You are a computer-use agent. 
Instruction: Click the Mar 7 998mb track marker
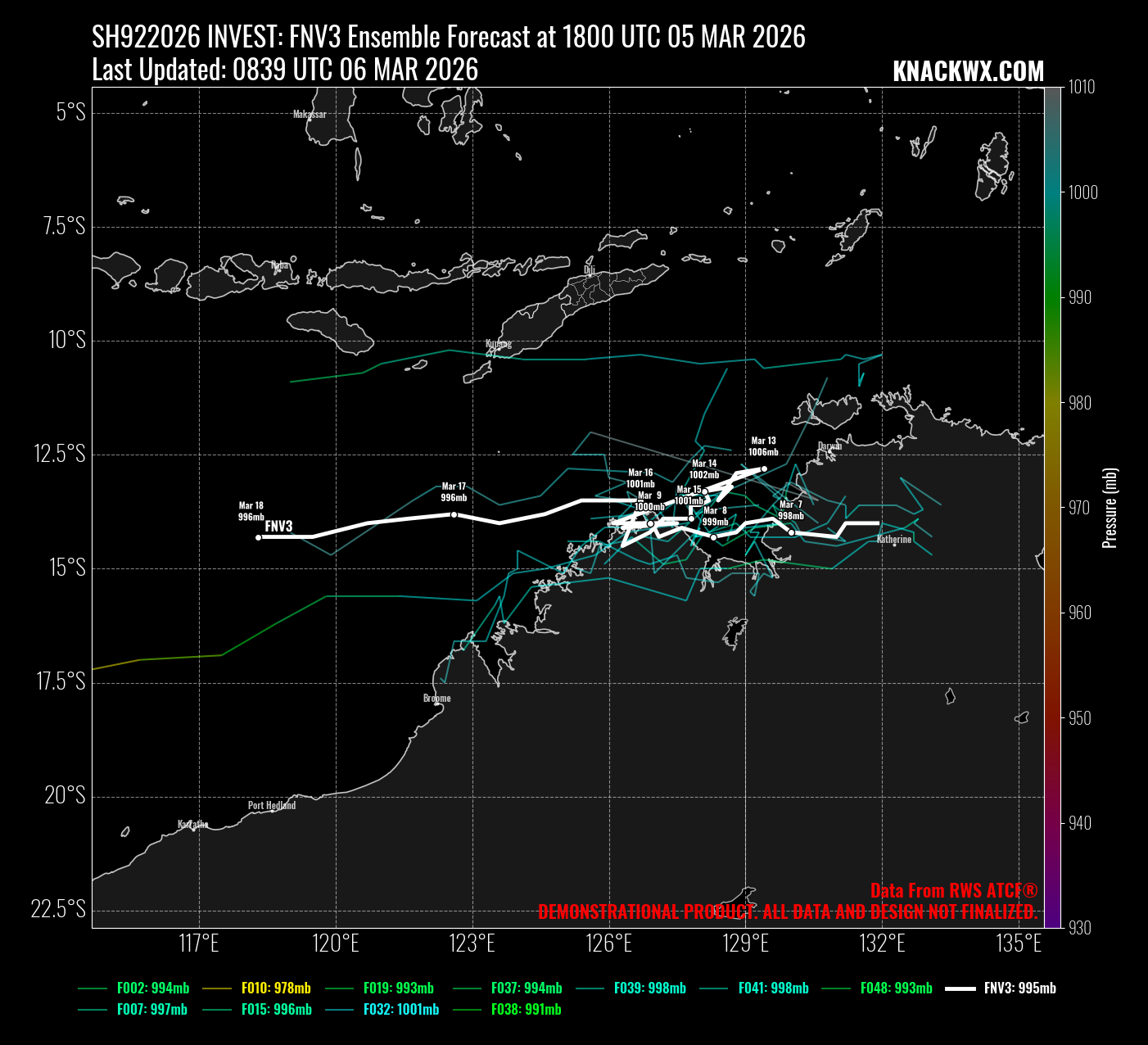pos(791,532)
